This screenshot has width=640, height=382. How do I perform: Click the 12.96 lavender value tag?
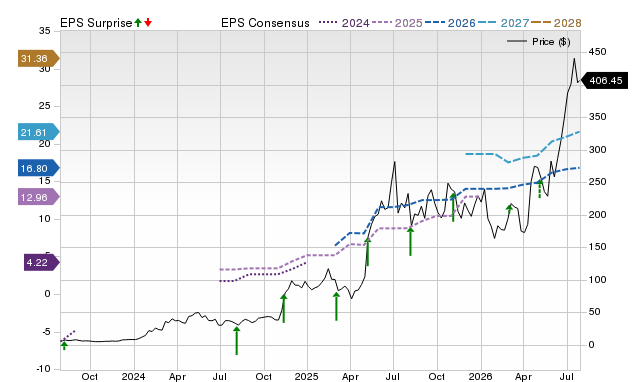pyautogui.click(x=38, y=197)
